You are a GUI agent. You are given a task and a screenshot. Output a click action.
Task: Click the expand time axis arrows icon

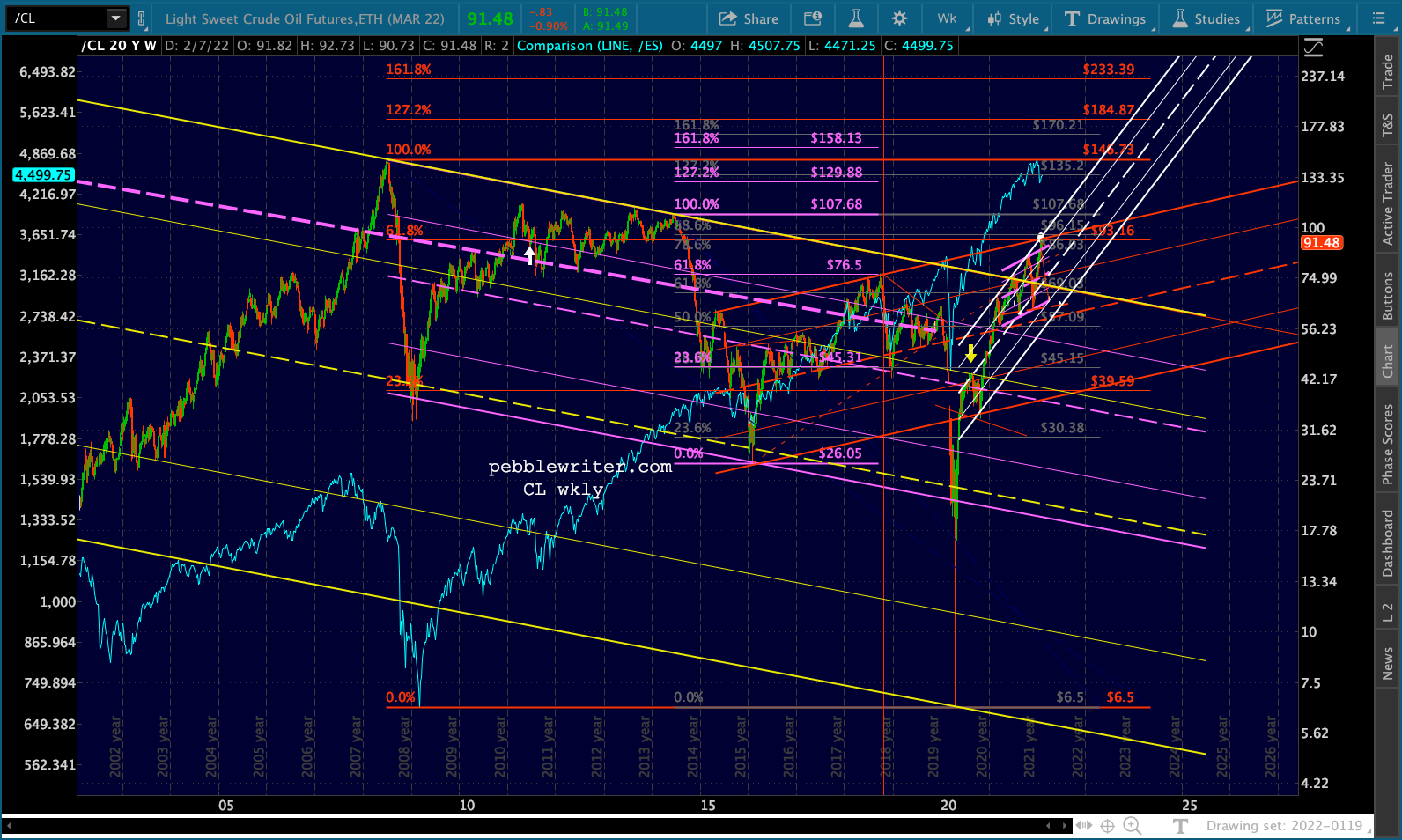[x=1084, y=826]
